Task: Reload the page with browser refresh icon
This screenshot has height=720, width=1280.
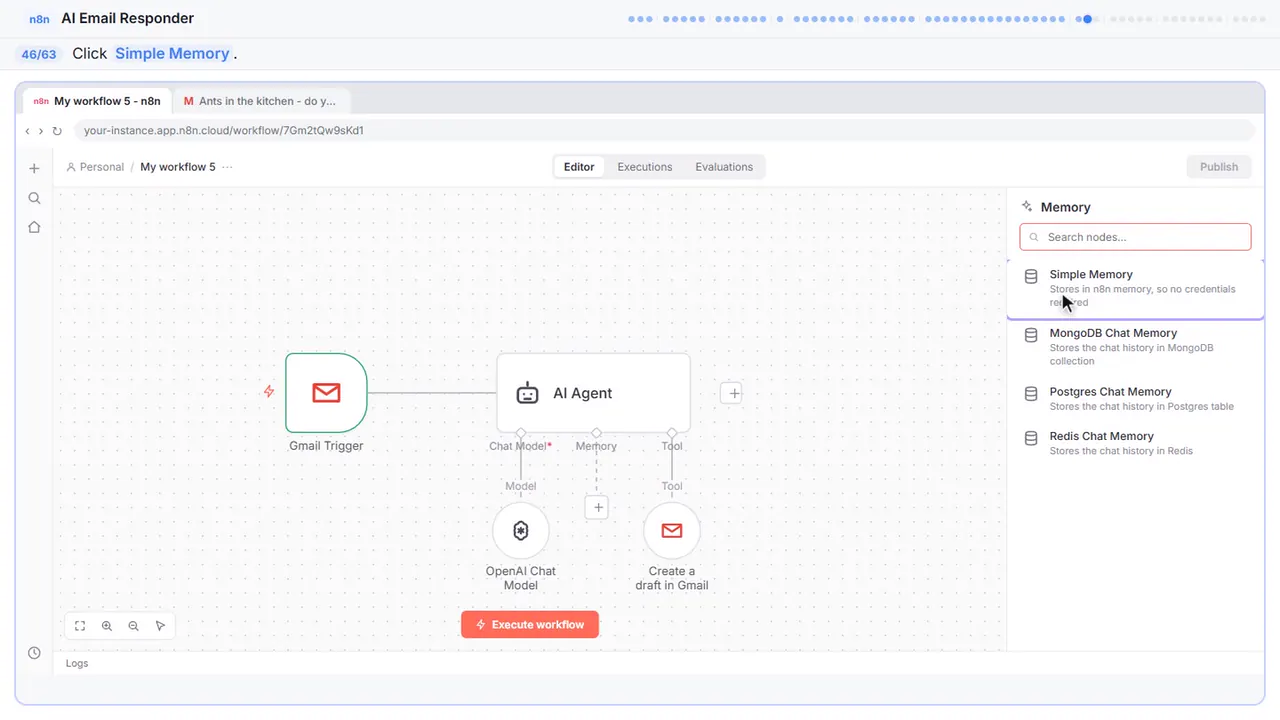Action: click(57, 131)
